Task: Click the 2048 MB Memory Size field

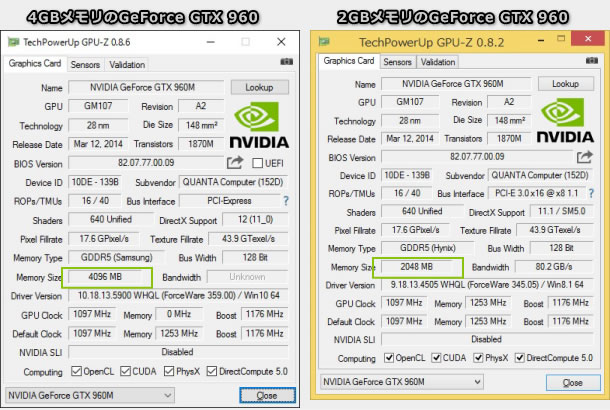Action: pos(417,266)
